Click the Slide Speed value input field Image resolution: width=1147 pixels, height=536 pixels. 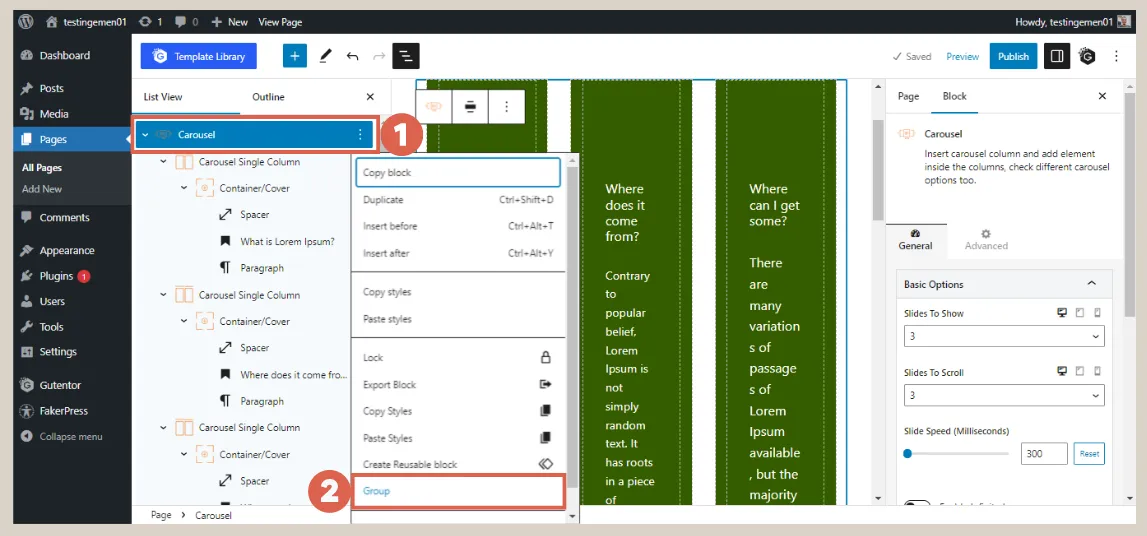coord(1043,454)
